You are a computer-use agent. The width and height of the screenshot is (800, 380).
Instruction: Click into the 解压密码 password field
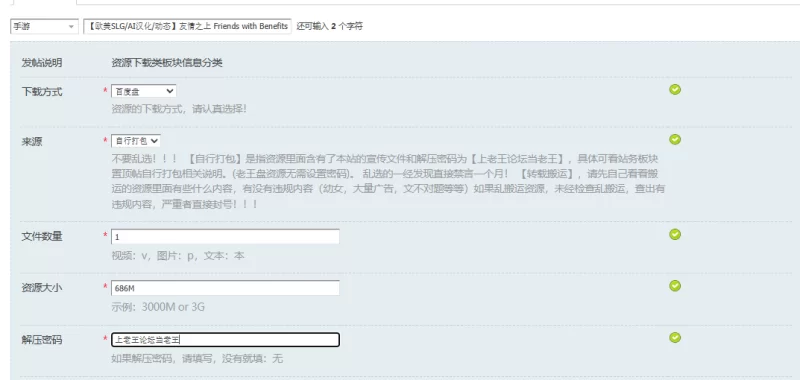pos(225,340)
